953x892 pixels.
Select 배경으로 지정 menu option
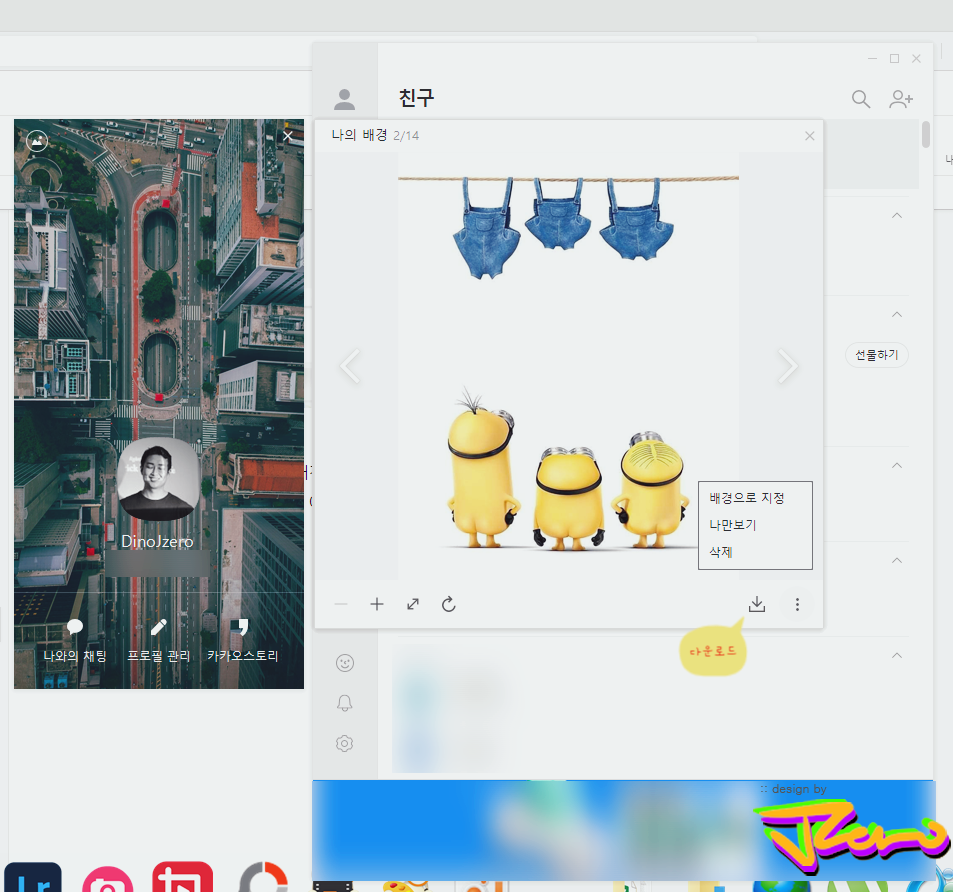coord(747,498)
